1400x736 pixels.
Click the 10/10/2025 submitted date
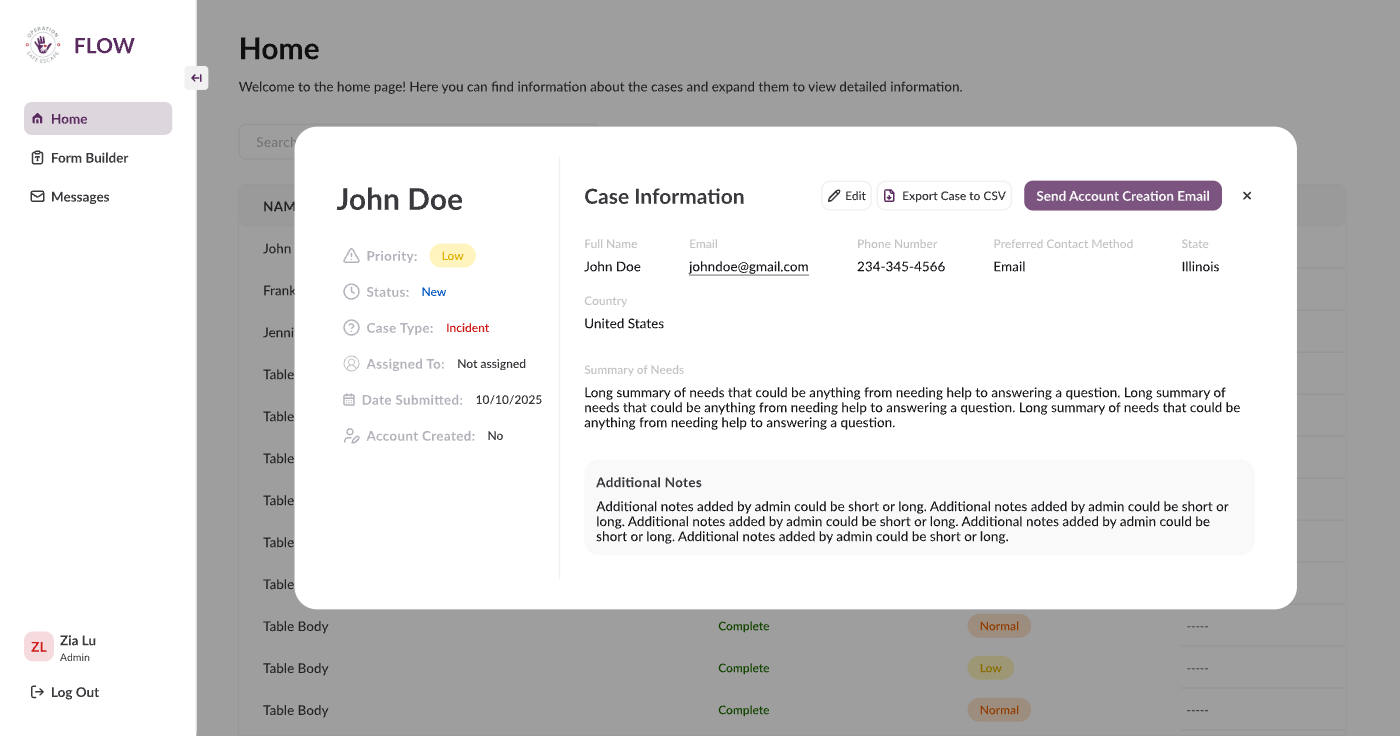click(509, 400)
